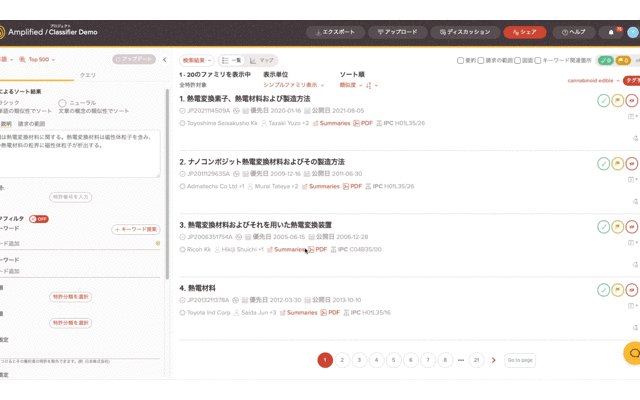Hide result 3 Ricoh with red eye icon
Image resolution: width=640 pixels, height=400 pixels.
tap(631, 227)
